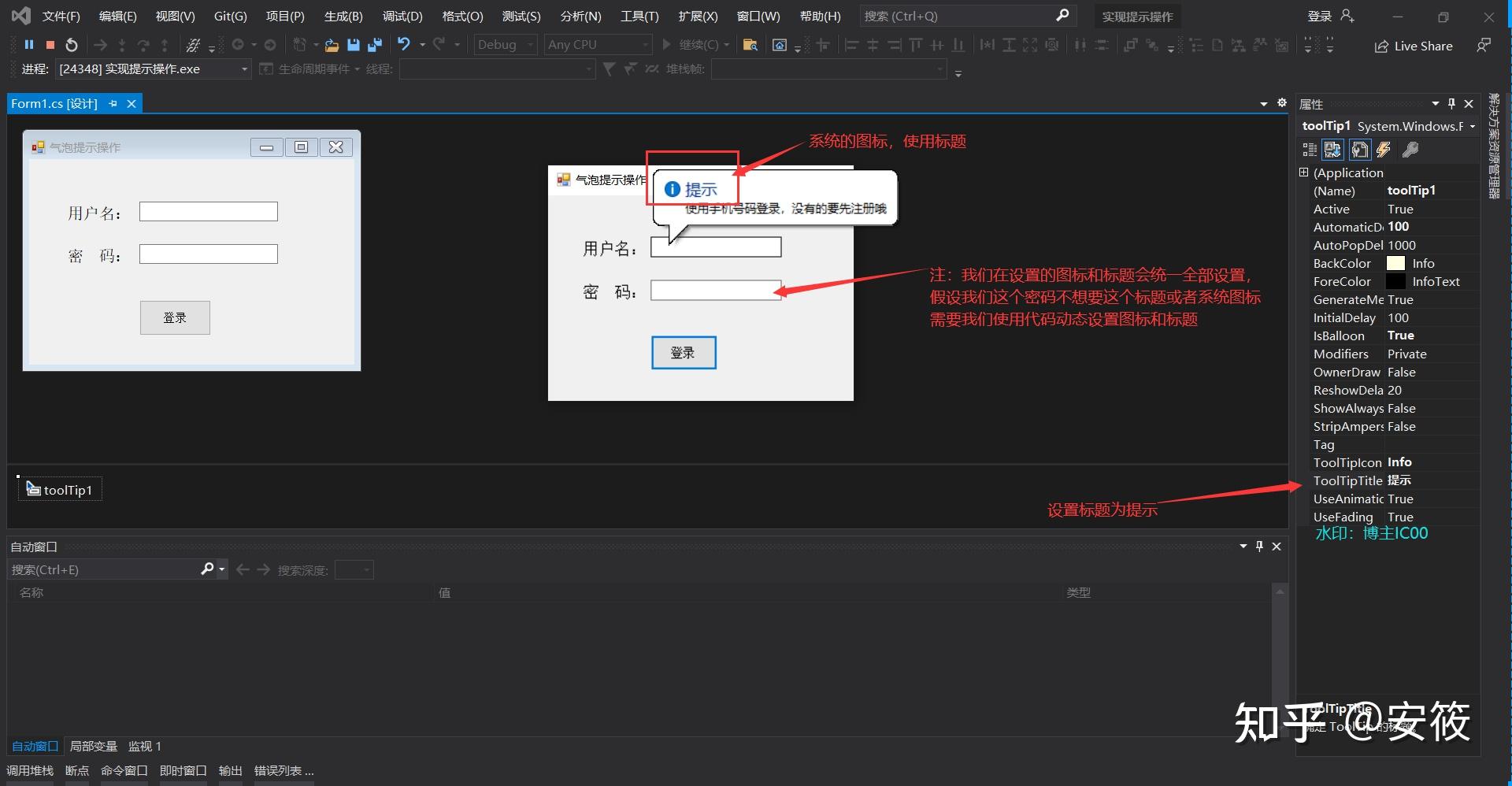
Task: Switch to the 局部变量 tab
Action: 93,746
